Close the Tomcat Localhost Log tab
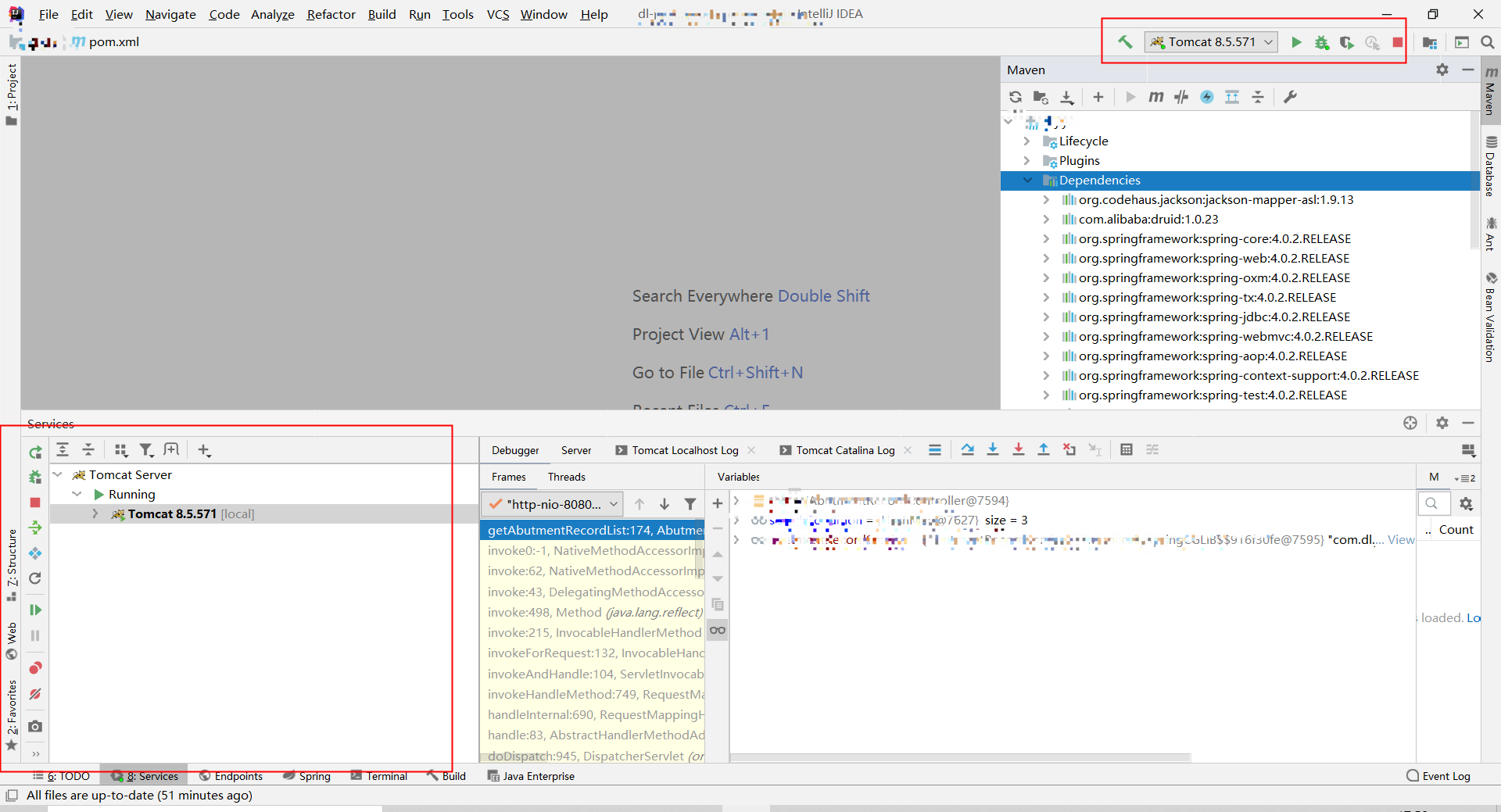 pos(751,450)
